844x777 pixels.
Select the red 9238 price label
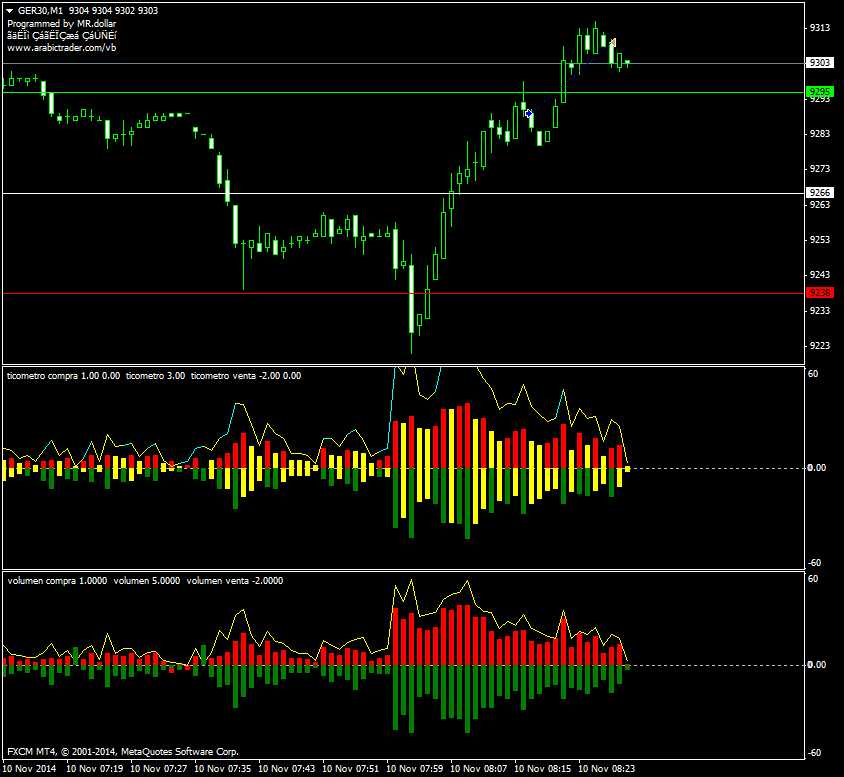click(820, 292)
